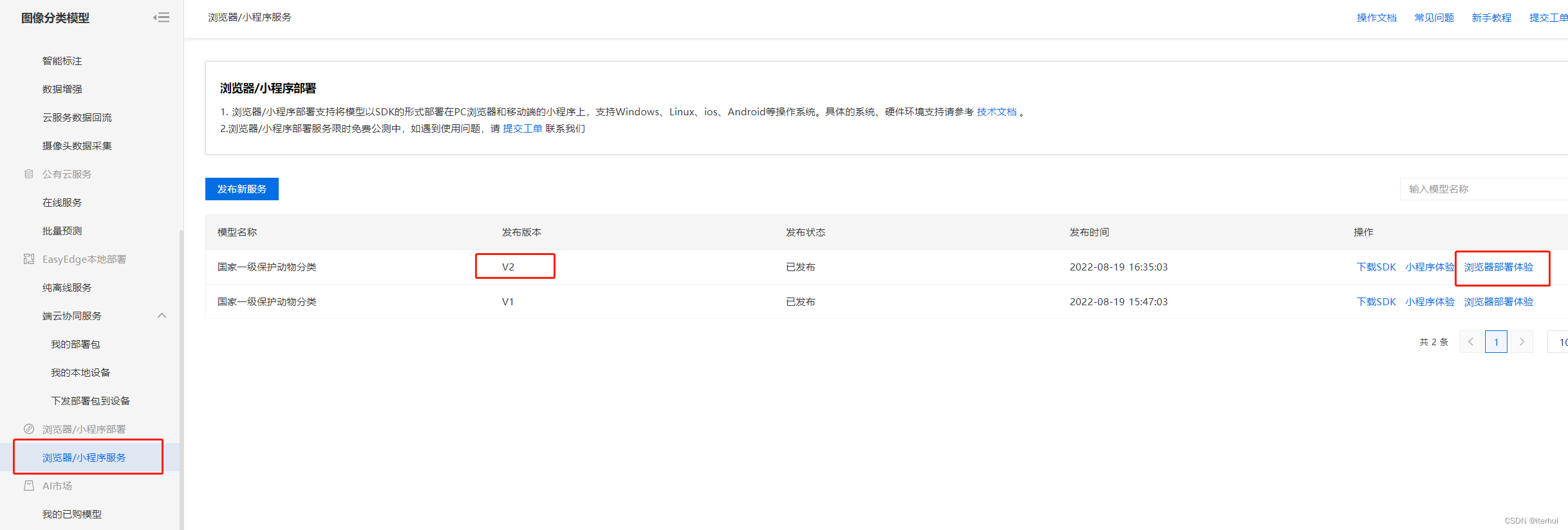The height and width of the screenshot is (530, 1568).
Task: Focus the 输入模型名称 search field
Action: click(x=1484, y=189)
